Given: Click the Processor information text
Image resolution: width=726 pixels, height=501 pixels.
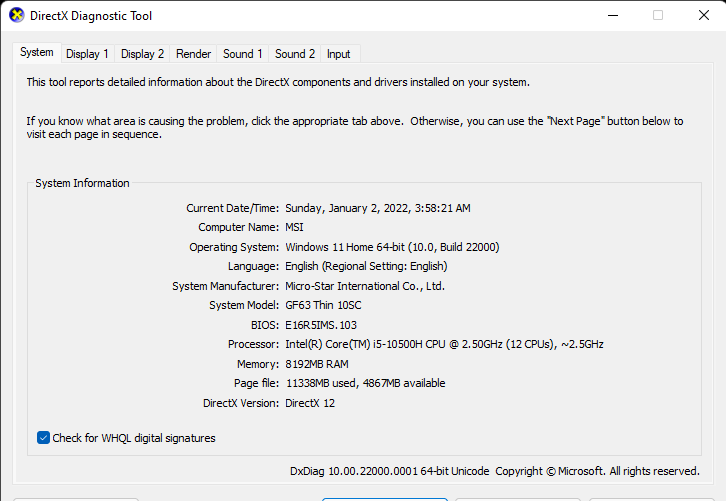Looking at the screenshot, I should pyautogui.click(x=444, y=344).
